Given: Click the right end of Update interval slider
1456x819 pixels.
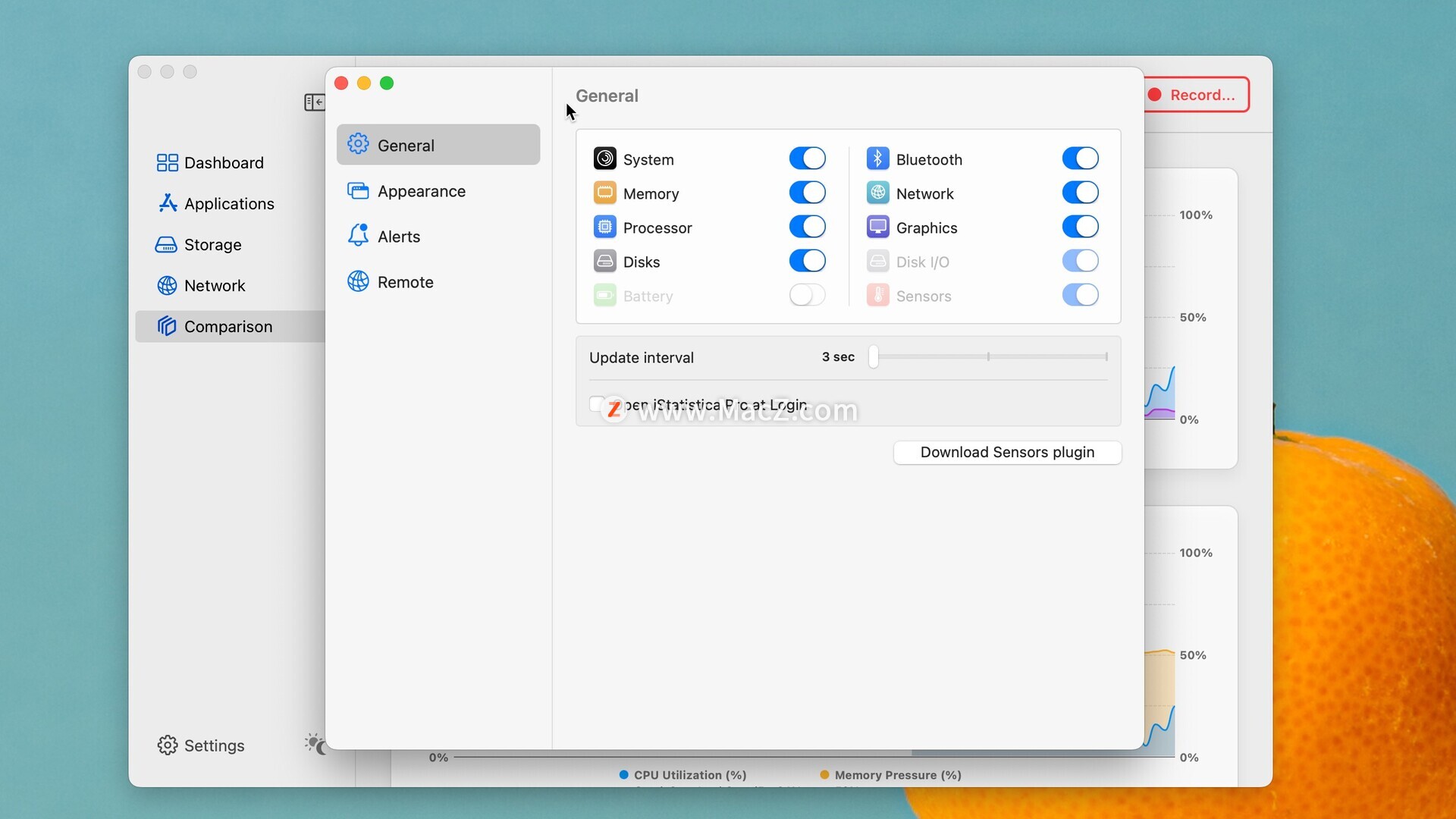Looking at the screenshot, I should pyautogui.click(x=1106, y=356).
